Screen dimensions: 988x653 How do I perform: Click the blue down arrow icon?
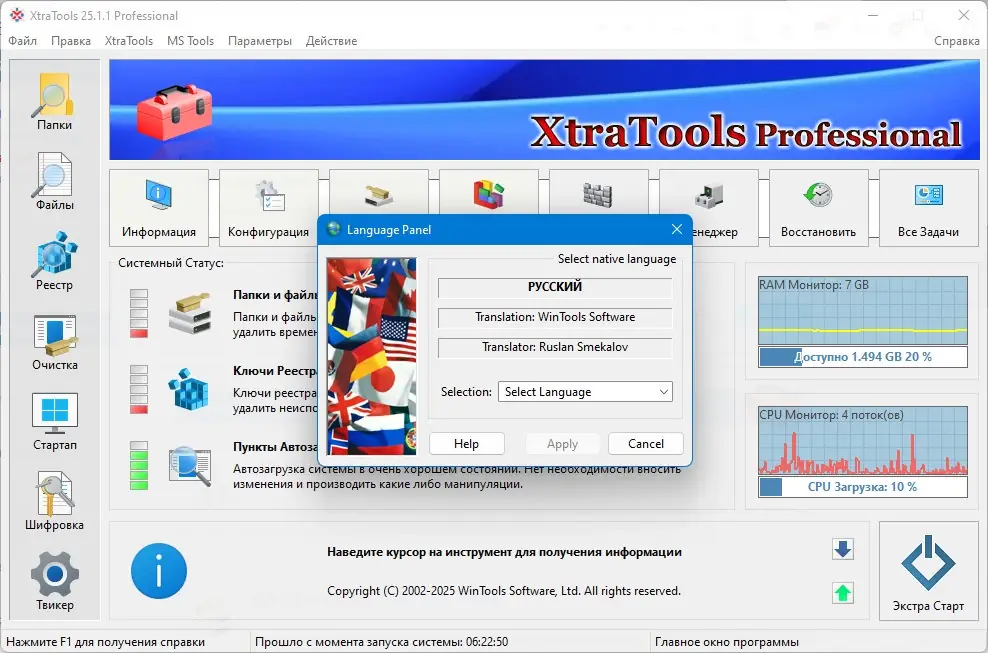[x=842, y=549]
